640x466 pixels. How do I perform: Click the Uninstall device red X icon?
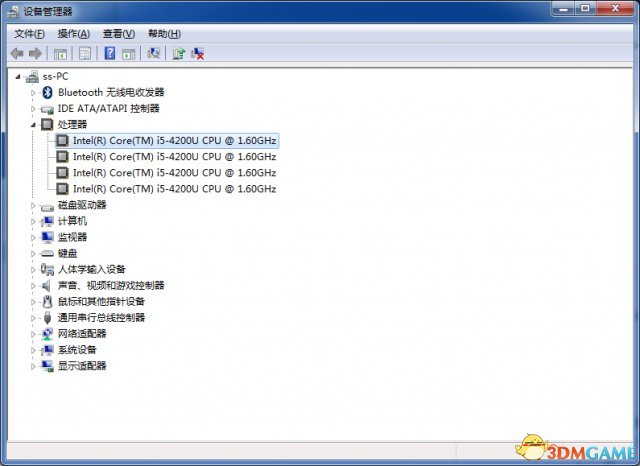tap(198, 53)
